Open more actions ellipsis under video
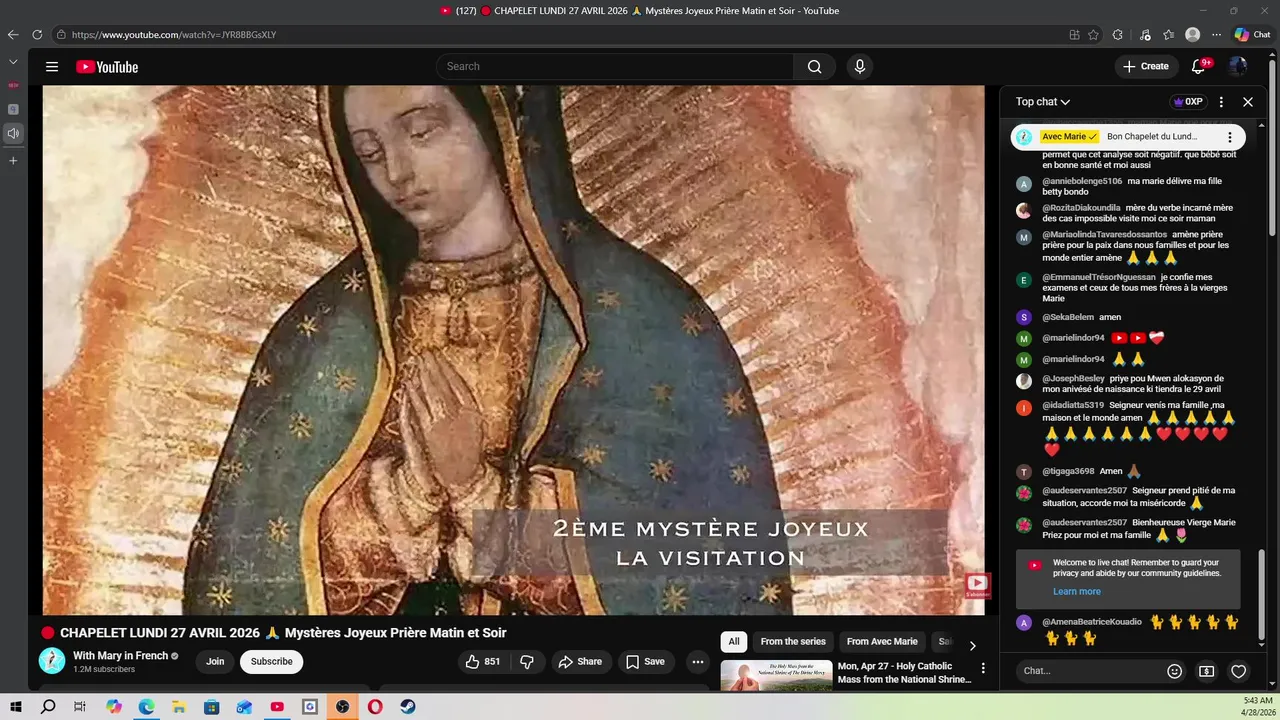Screen dimensions: 1280x720 tap(698, 661)
